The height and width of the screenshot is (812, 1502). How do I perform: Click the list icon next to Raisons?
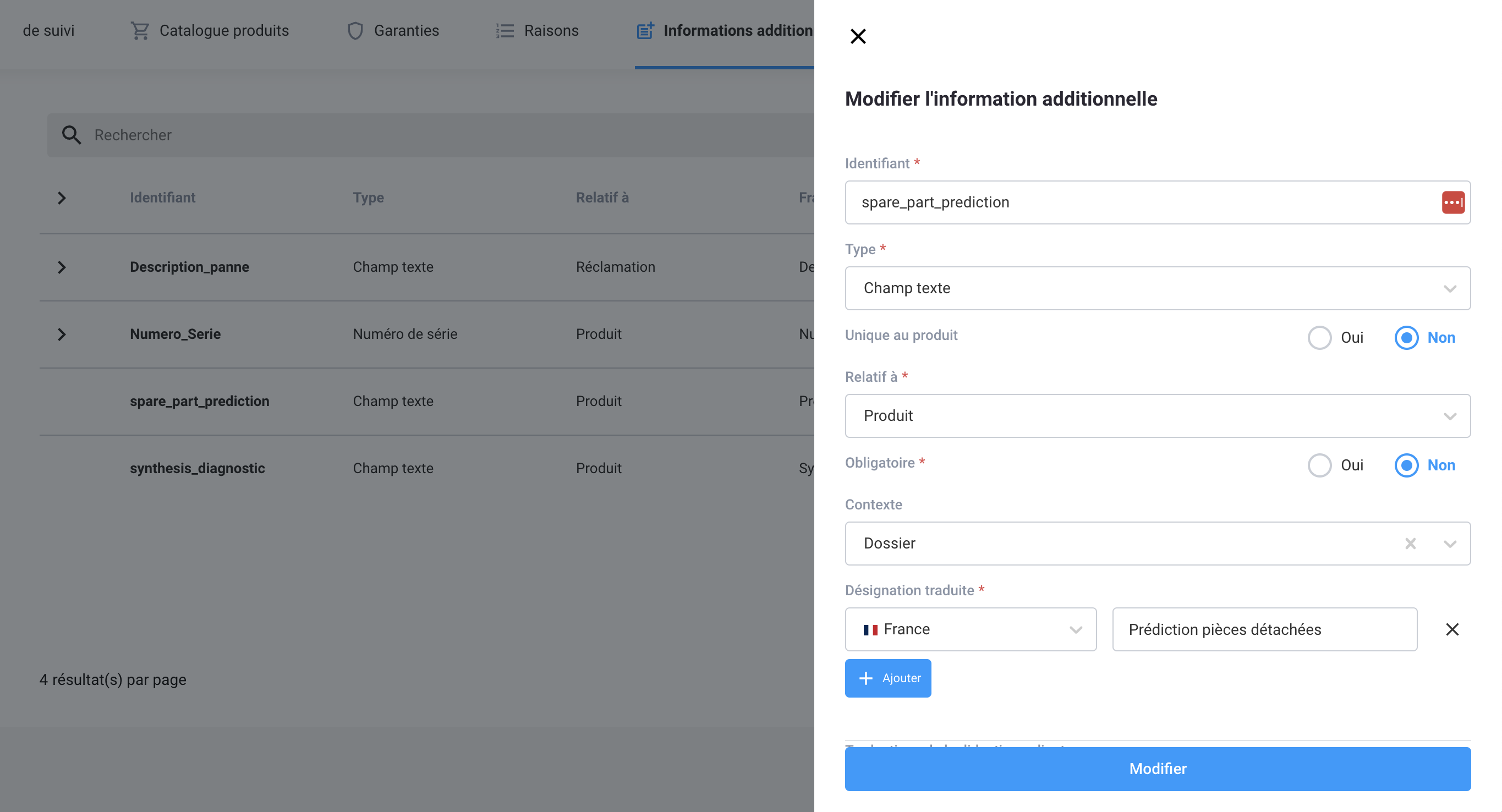coord(505,30)
